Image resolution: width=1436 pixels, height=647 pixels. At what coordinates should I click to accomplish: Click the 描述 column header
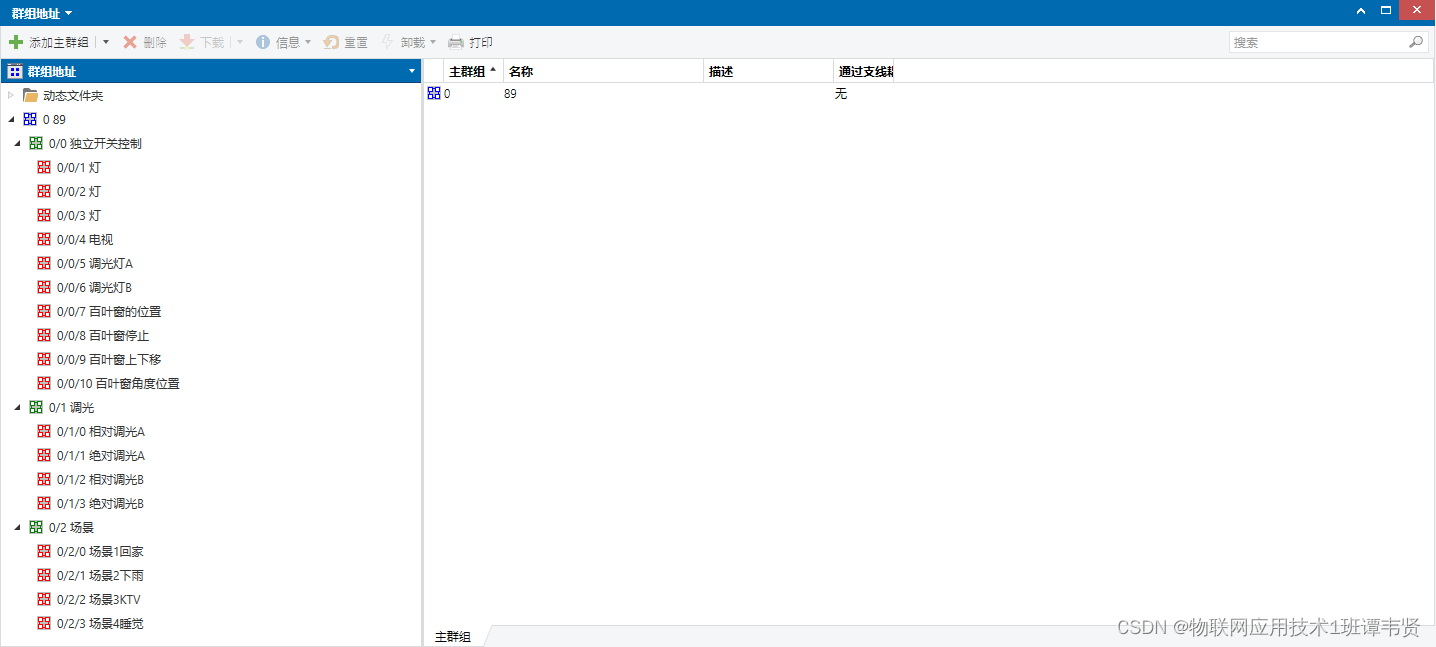[x=766, y=71]
